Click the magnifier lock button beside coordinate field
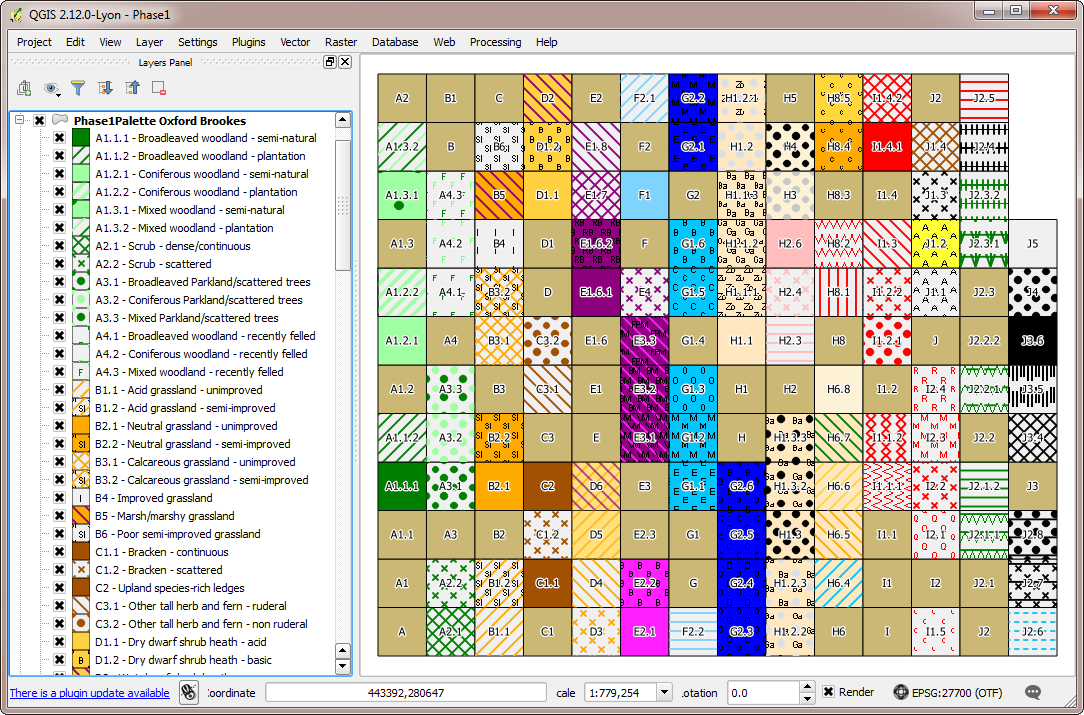This screenshot has width=1084, height=715. [x=188, y=692]
